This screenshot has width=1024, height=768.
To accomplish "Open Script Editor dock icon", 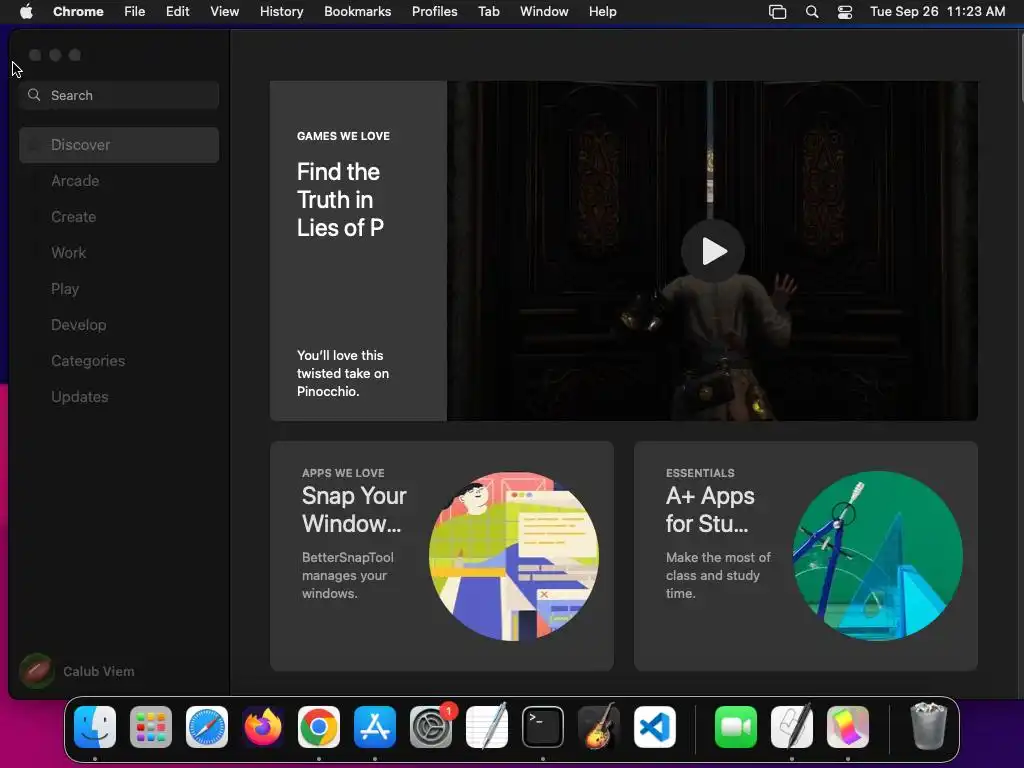I will [x=792, y=727].
